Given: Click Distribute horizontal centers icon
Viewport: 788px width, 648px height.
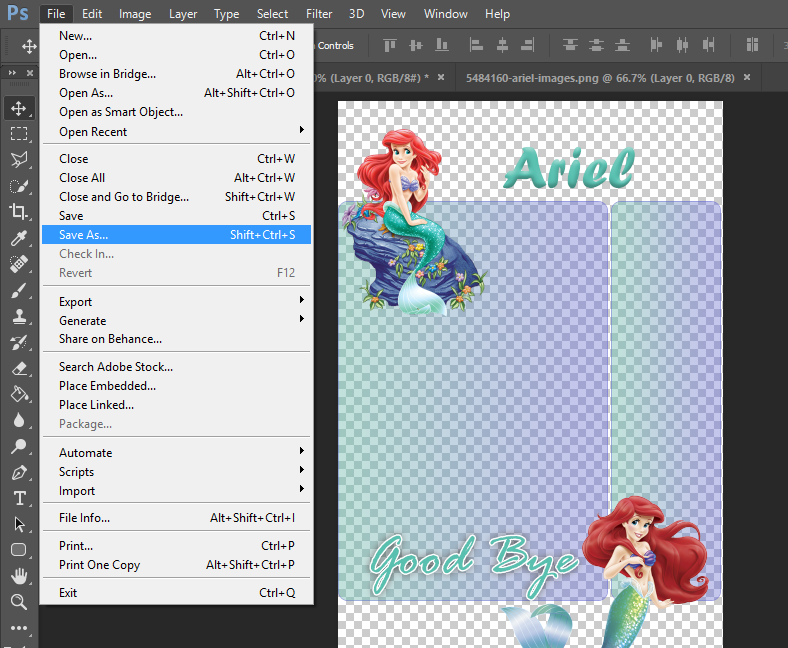Looking at the screenshot, I should click(682, 45).
